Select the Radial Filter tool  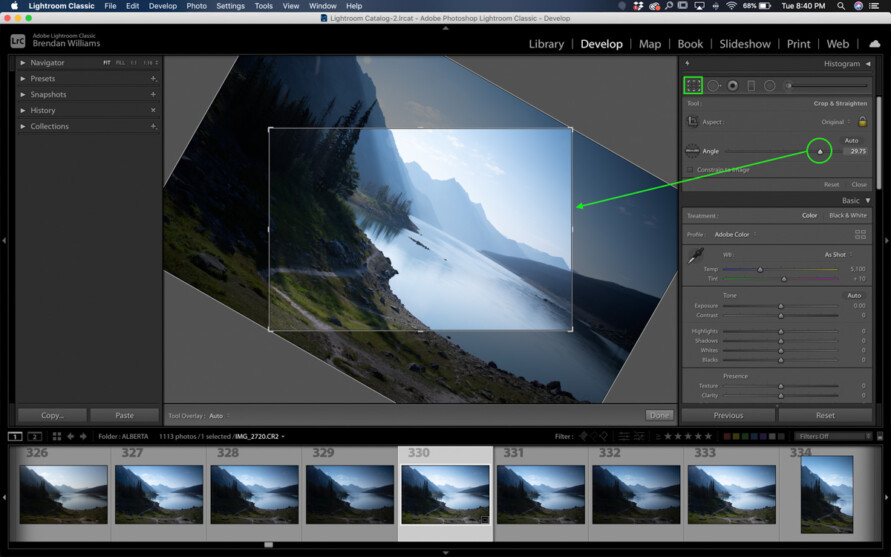click(770, 86)
